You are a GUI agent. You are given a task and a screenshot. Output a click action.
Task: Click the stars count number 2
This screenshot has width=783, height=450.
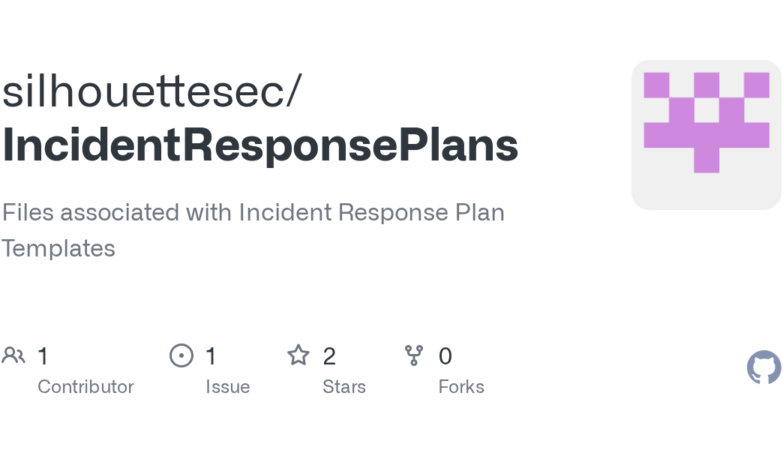pyautogui.click(x=329, y=356)
